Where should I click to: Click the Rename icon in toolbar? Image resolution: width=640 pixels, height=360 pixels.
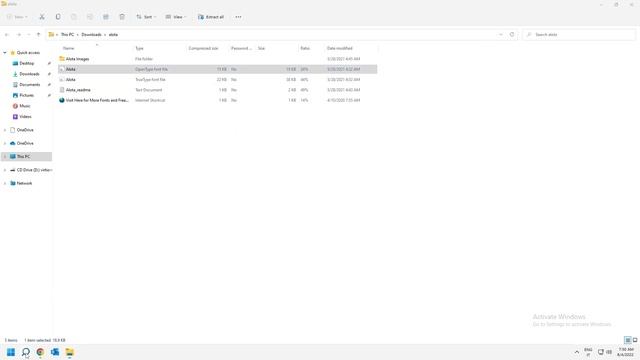pos(90,17)
